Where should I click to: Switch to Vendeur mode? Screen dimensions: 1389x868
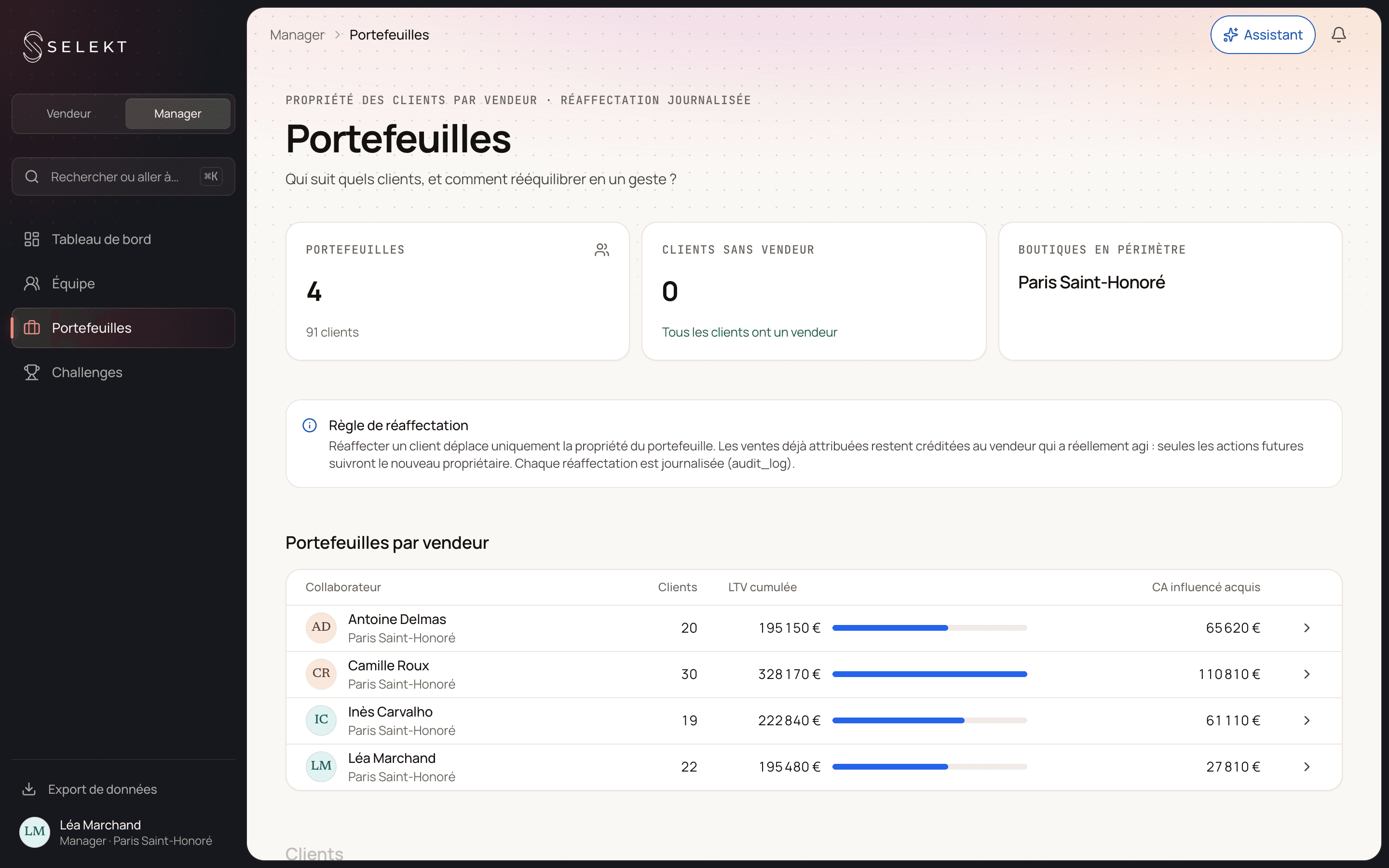click(69, 114)
